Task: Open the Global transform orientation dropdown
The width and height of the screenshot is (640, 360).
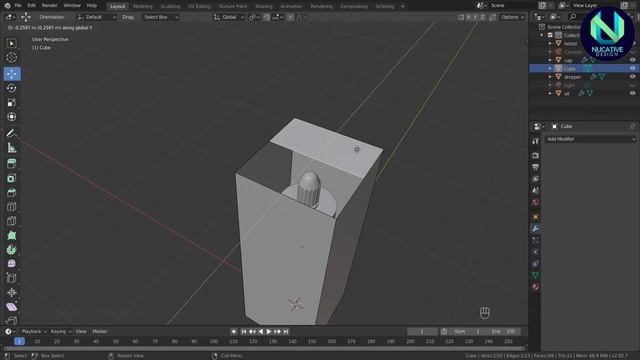Action: pos(229,17)
